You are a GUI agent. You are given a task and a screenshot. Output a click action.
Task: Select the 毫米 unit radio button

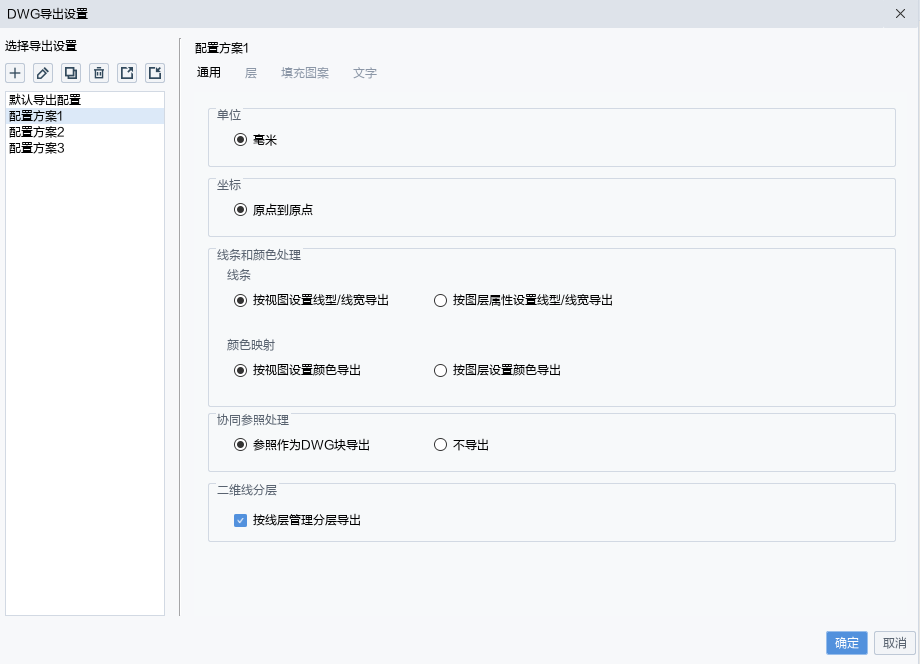[x=240, y=140]
